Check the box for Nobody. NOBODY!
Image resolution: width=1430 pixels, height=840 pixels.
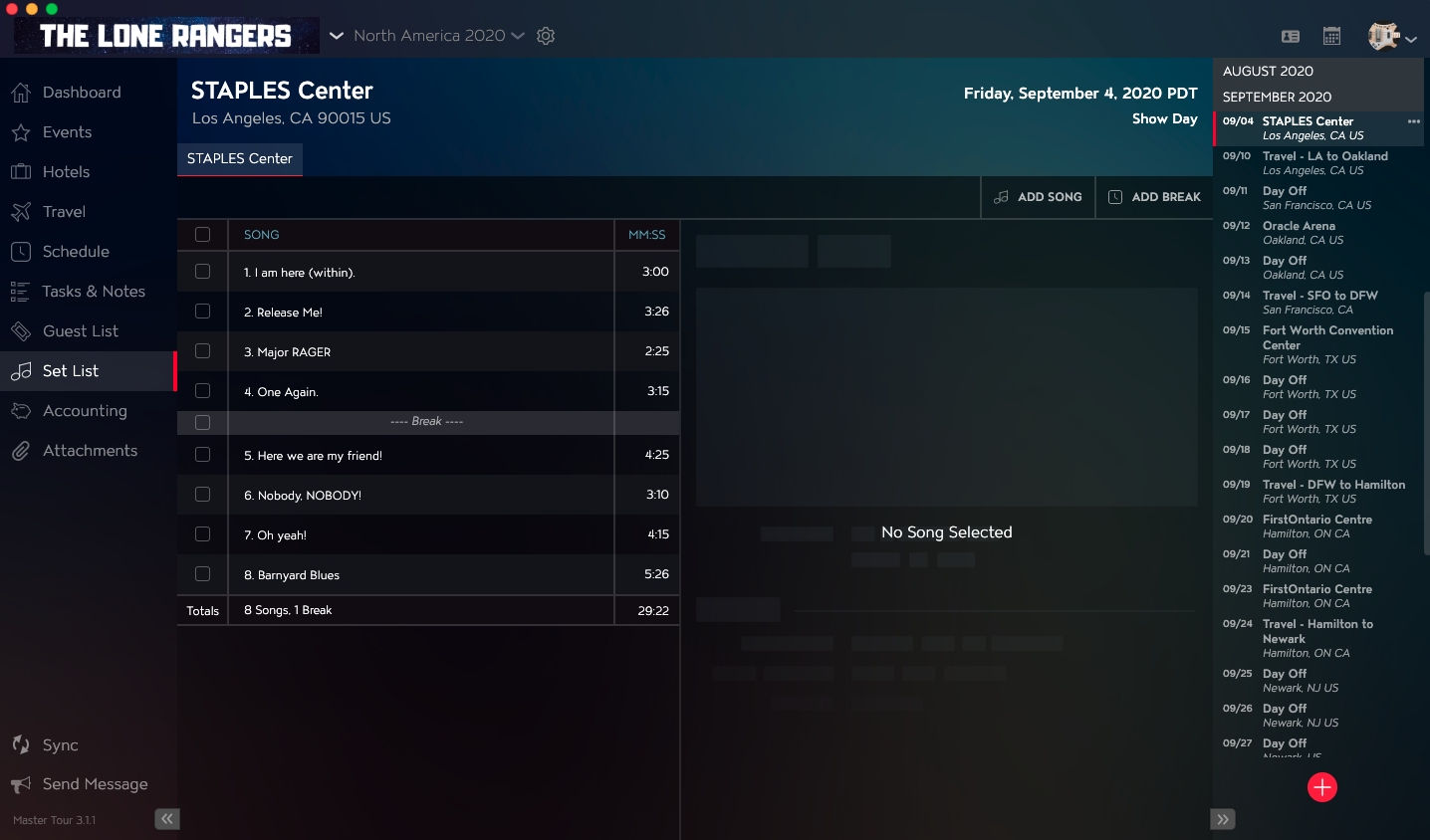tap(203, 495)
